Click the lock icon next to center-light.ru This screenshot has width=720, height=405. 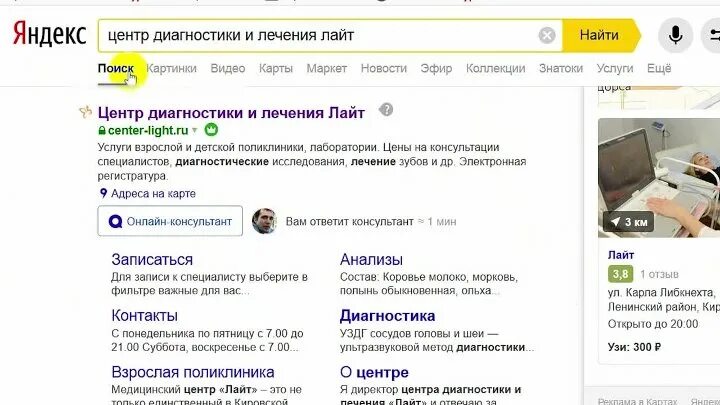(102, 130)
